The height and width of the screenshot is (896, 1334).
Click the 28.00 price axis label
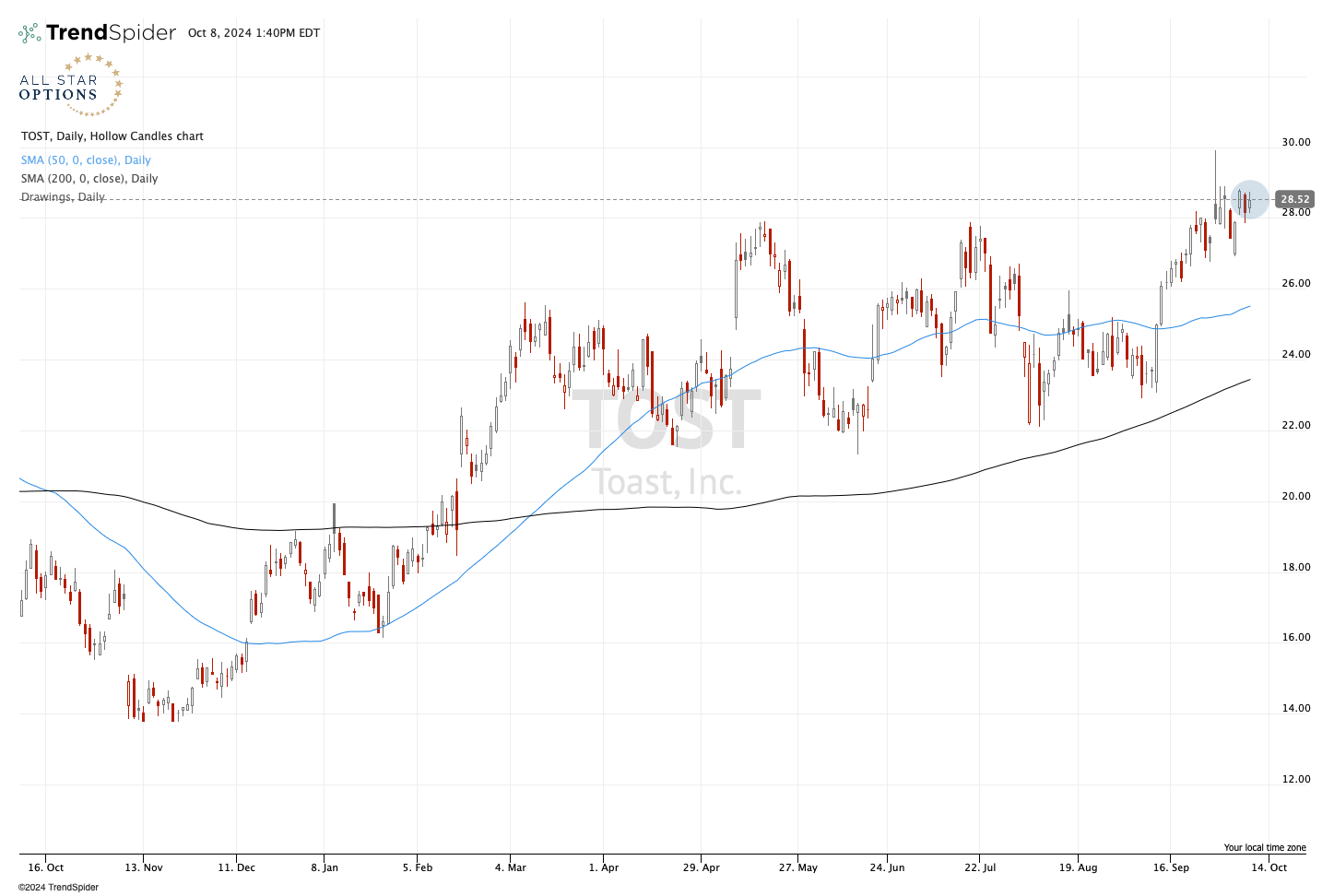click(1295, 213)
